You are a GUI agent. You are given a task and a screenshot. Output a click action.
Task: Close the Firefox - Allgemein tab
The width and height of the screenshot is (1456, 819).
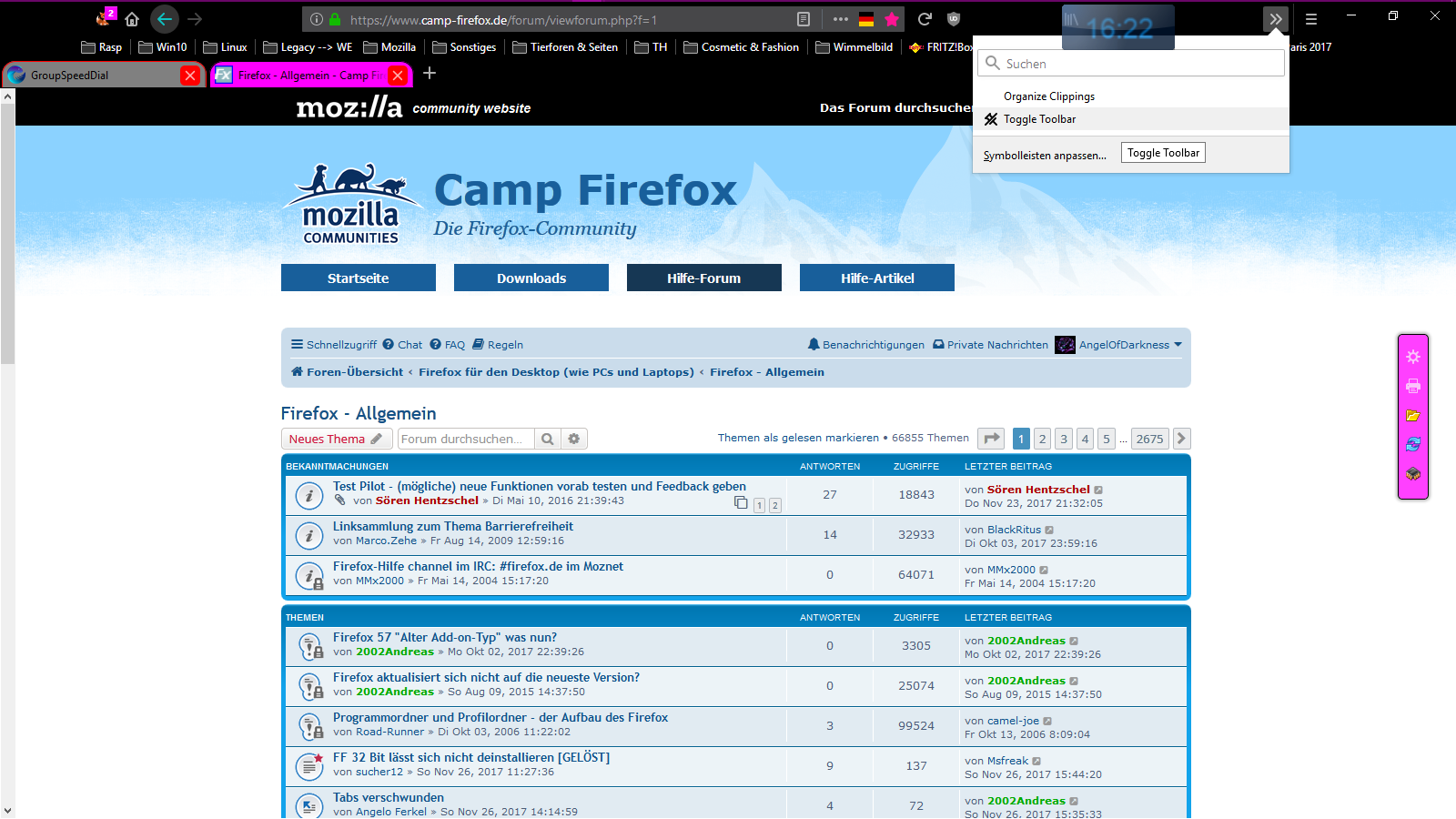tap(398, 76)
